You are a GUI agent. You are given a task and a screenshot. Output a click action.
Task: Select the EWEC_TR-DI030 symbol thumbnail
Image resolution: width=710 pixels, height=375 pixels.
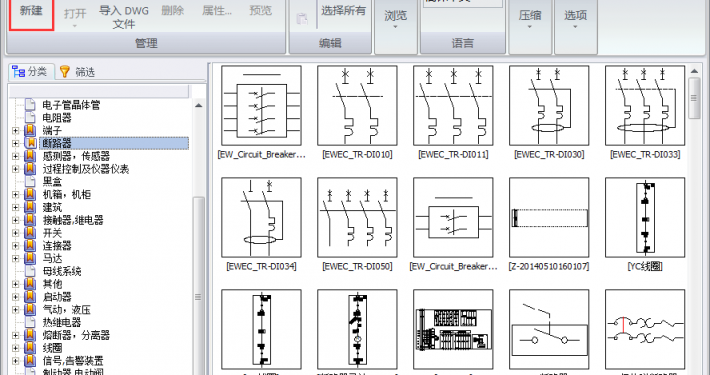coord(549,106)
